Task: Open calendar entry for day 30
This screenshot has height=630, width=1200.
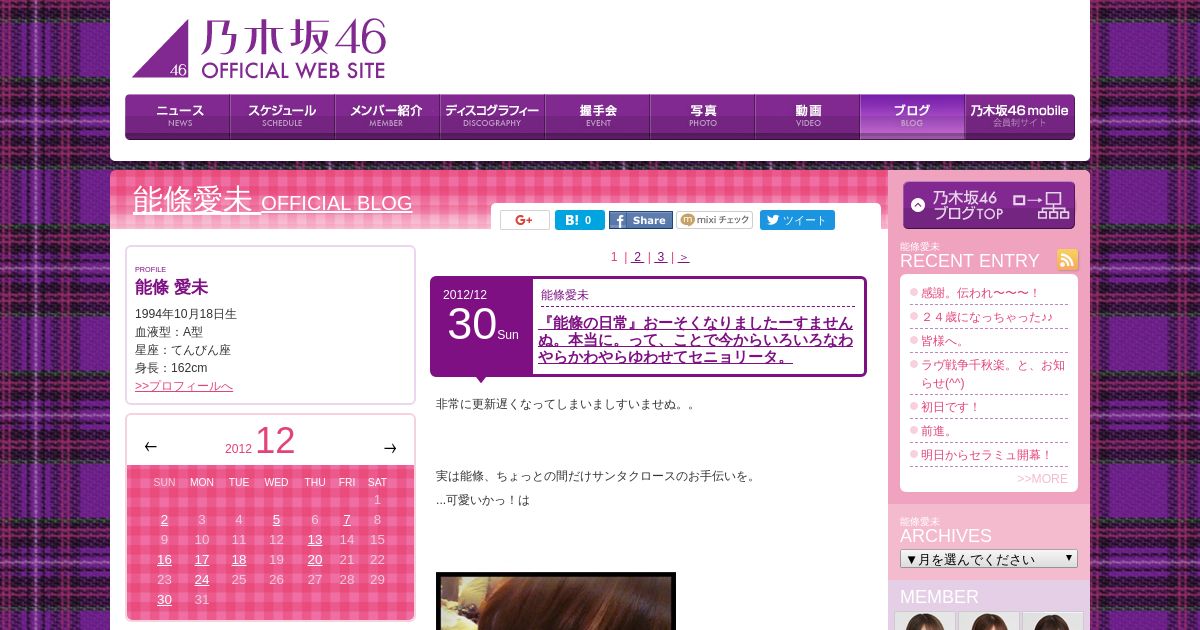Action: 164,600
